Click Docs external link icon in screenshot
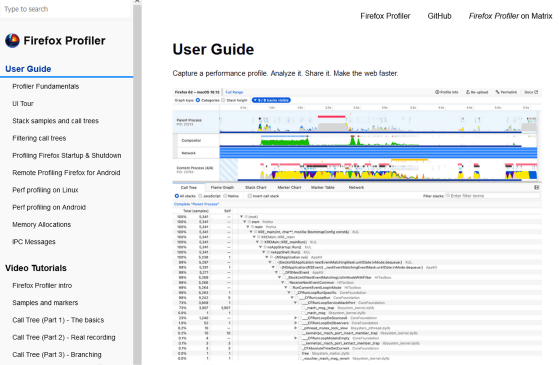Screen dimensions: 560x365 coord(536,92)
